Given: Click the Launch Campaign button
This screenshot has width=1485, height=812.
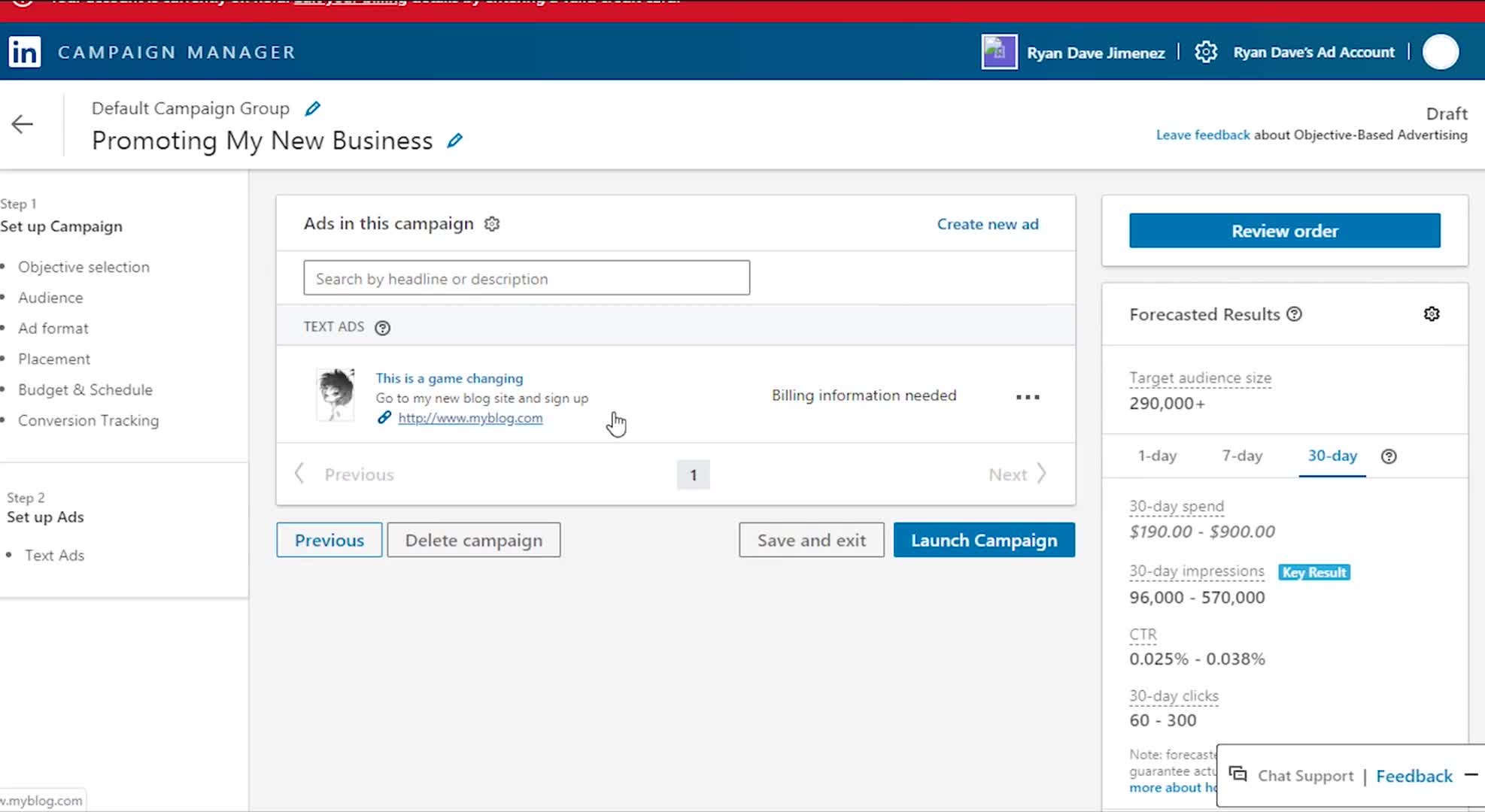Looking at the screenshot, I should pyautogui.click(x=984, y=540).
